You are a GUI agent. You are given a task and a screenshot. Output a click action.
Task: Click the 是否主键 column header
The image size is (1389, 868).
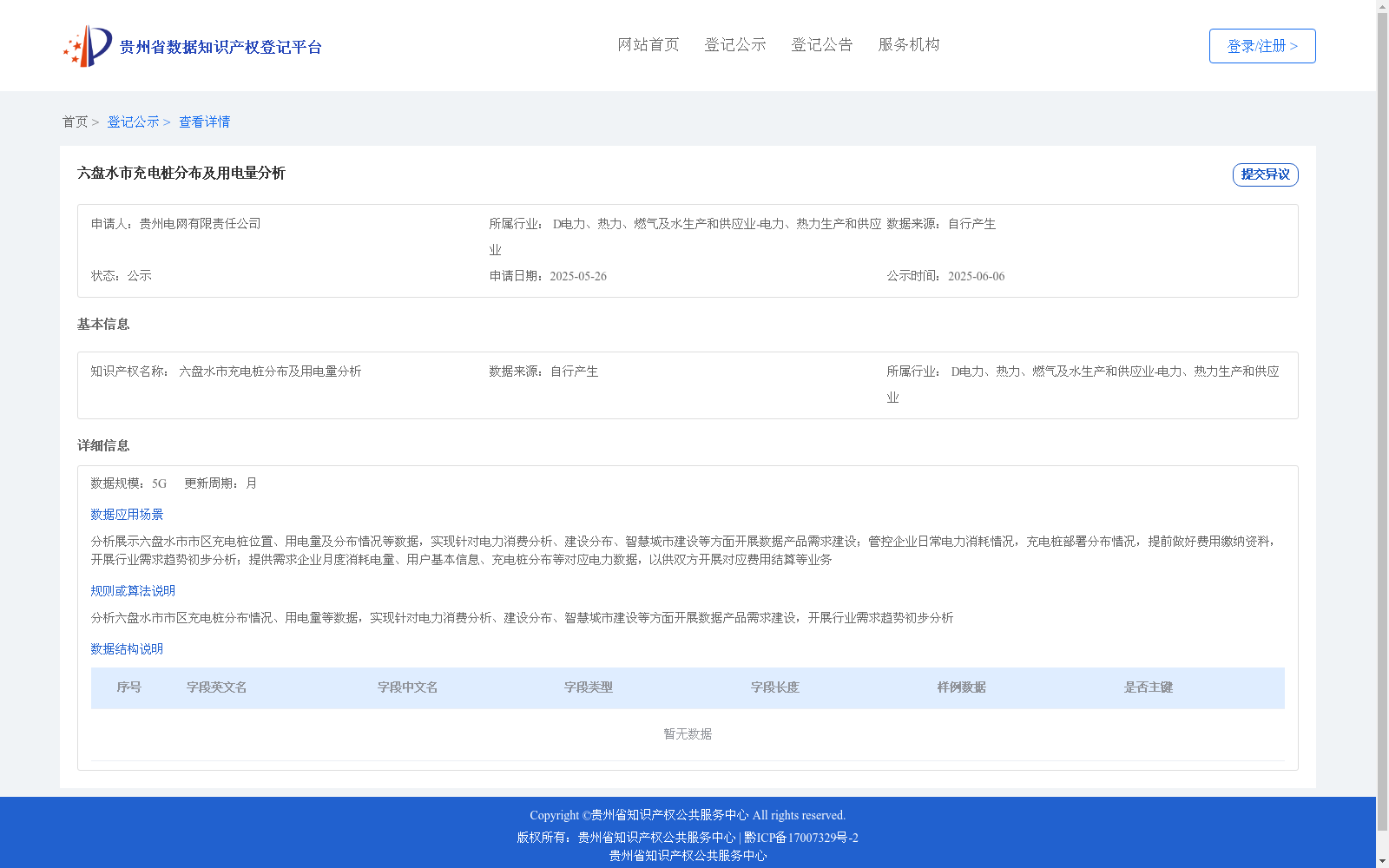(x=1149, y=687)
